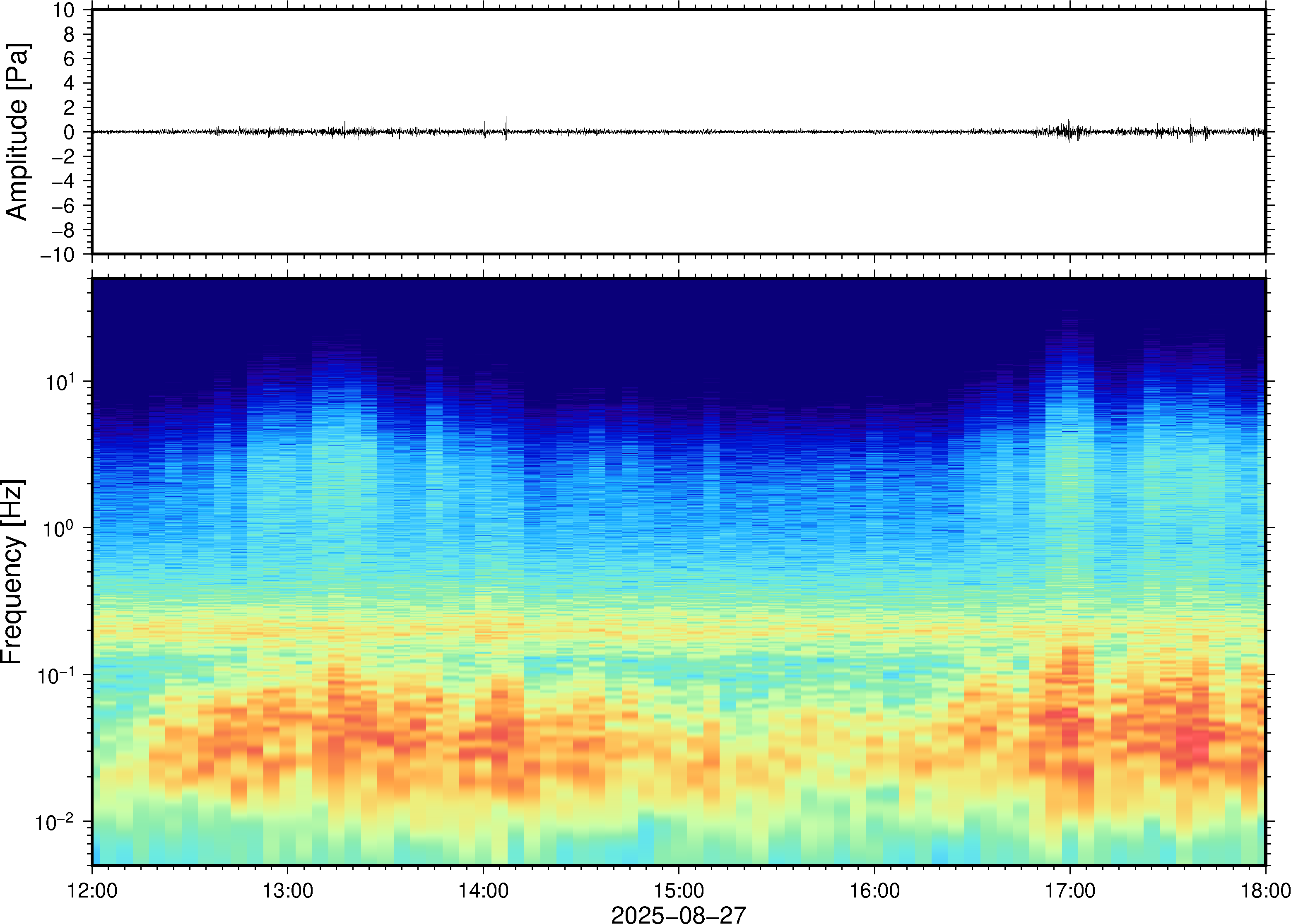Click the amplitude tick label "0"

70,132
